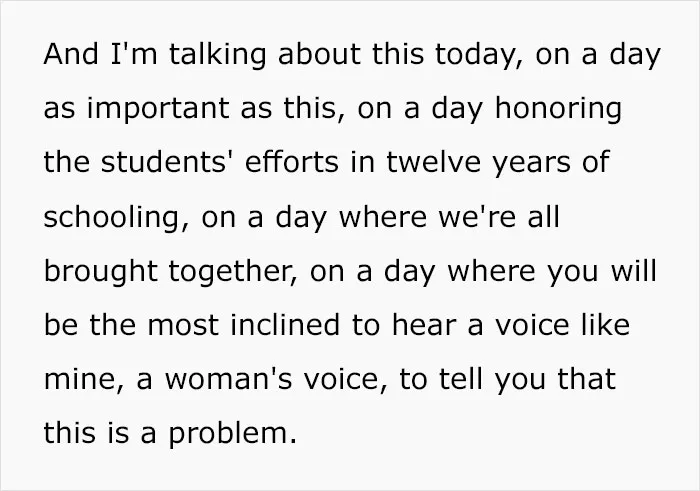Screen dimensions: 700x491
Task: Select the word "important" in the paragraph
Action: tap(158, 109)
